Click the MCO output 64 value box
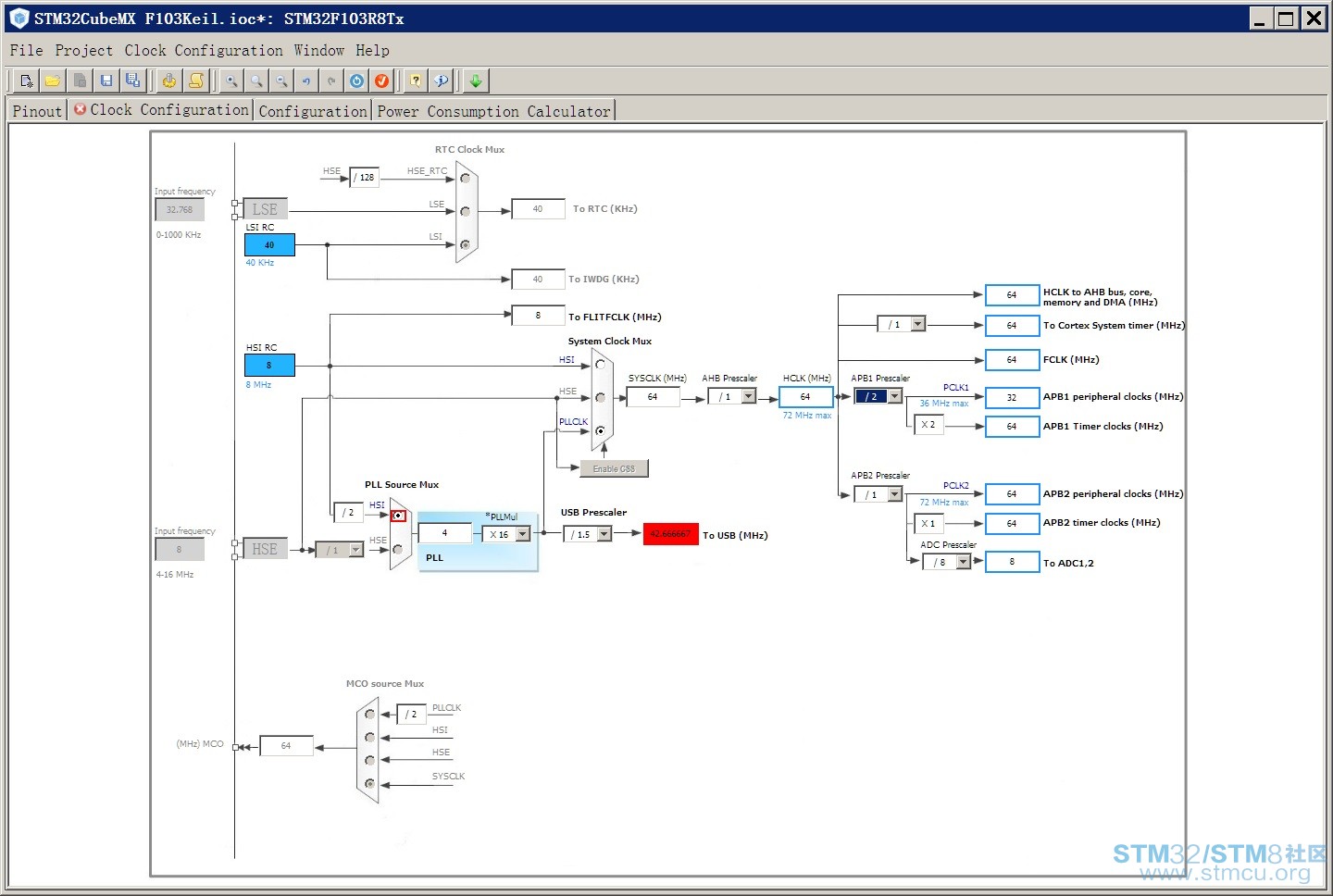 coord(286,745)
